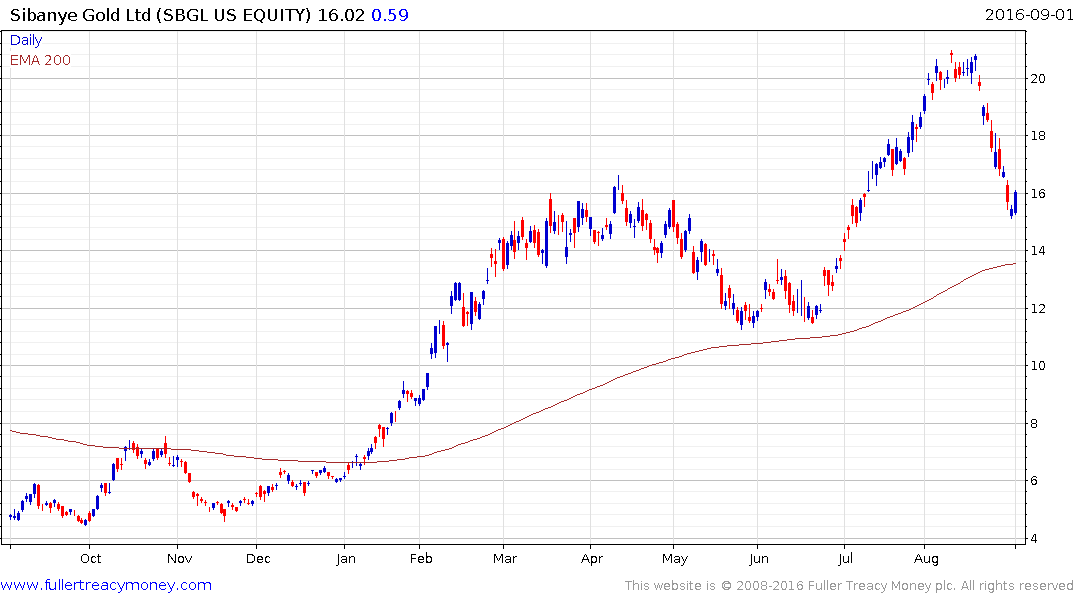Click the 'Oct' x-axis label
The width and height of the screenshot is (1075, 600).
click(x=90, y=559)
